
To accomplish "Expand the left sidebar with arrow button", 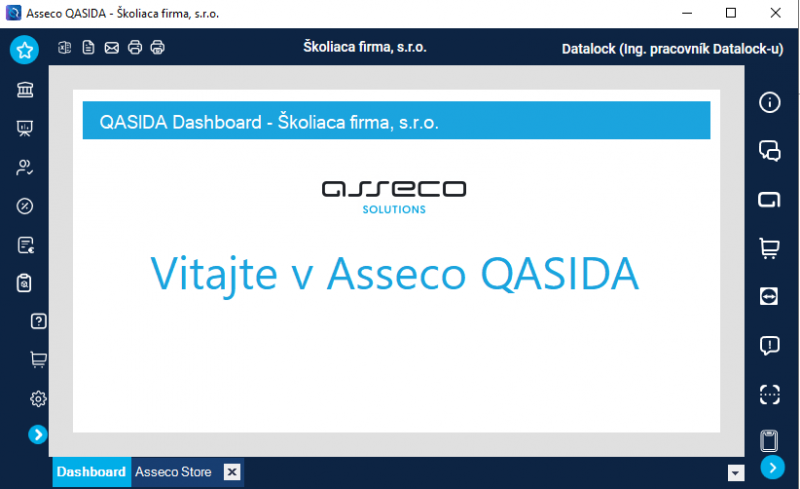I will pos(38,434).
